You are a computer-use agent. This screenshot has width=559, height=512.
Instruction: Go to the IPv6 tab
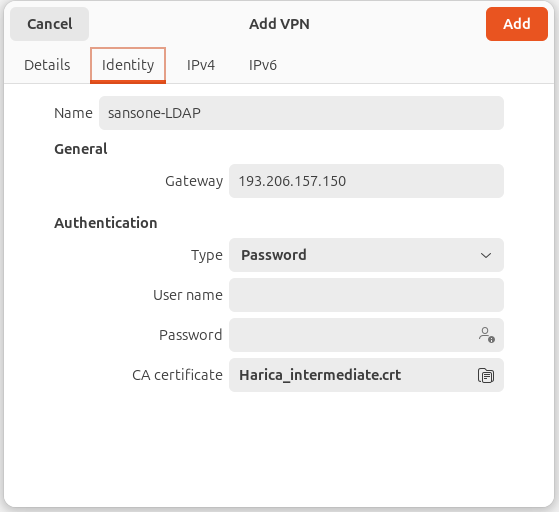pyautogui.click(x=263, y=65)
